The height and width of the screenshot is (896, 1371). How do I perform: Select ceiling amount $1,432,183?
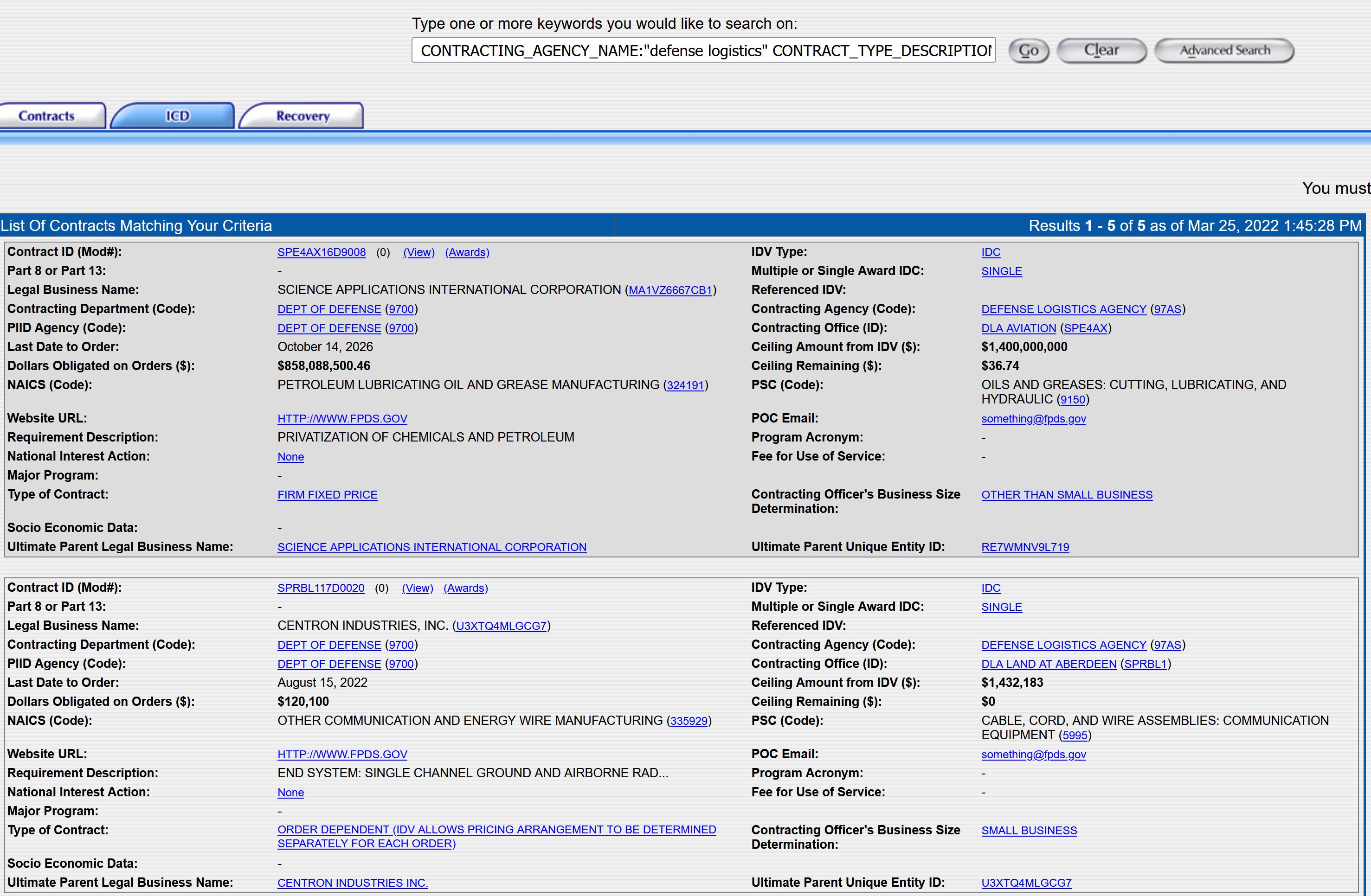pyautogui.click(x=1012, y=682)
